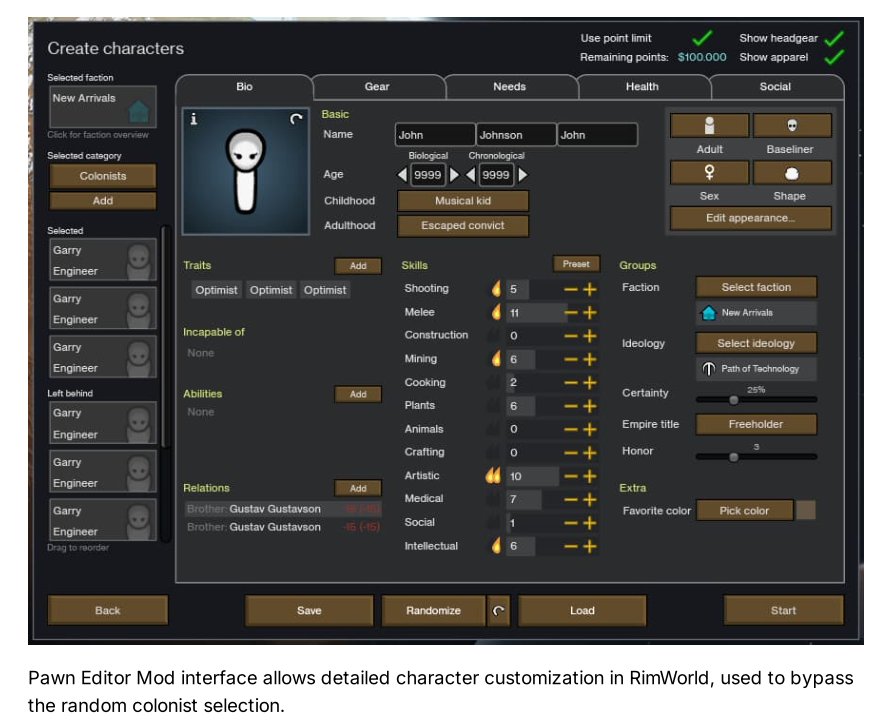
Task: Click the randomize options refresh icon
Action: pos(498,610)
